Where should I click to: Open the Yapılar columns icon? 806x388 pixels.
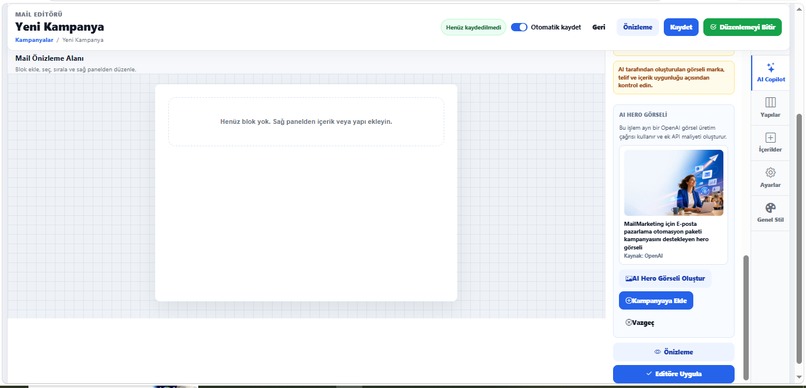pos(770,102)
